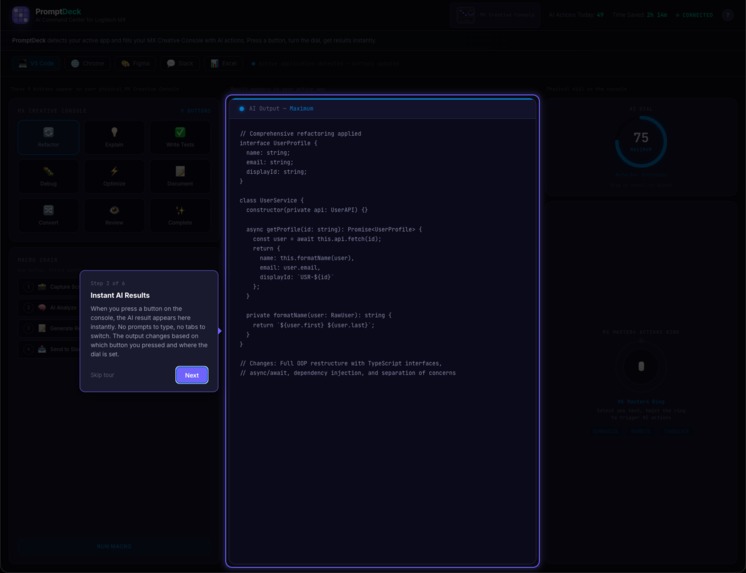
Task: Click the 'interface UserProfile {' code line
Action: pyautogui.click(x=278, y=143)
